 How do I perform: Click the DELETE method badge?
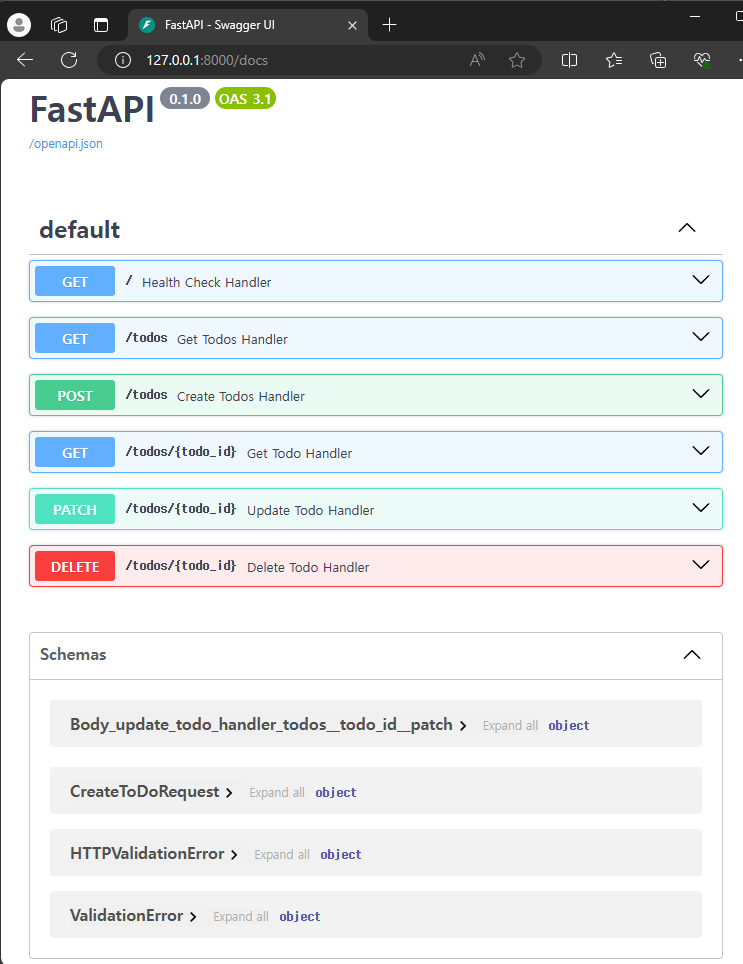[75, 566]
